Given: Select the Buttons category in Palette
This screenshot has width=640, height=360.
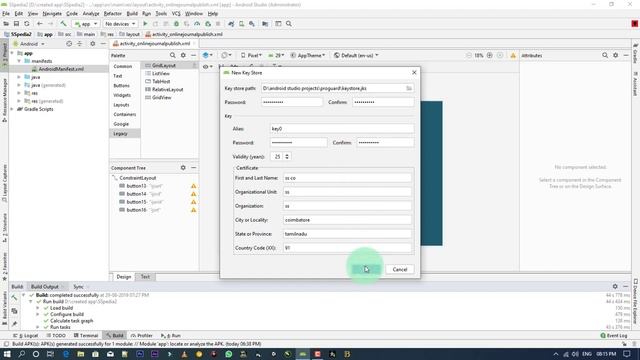Looking at the screenshot, I should tap(121, 85).
